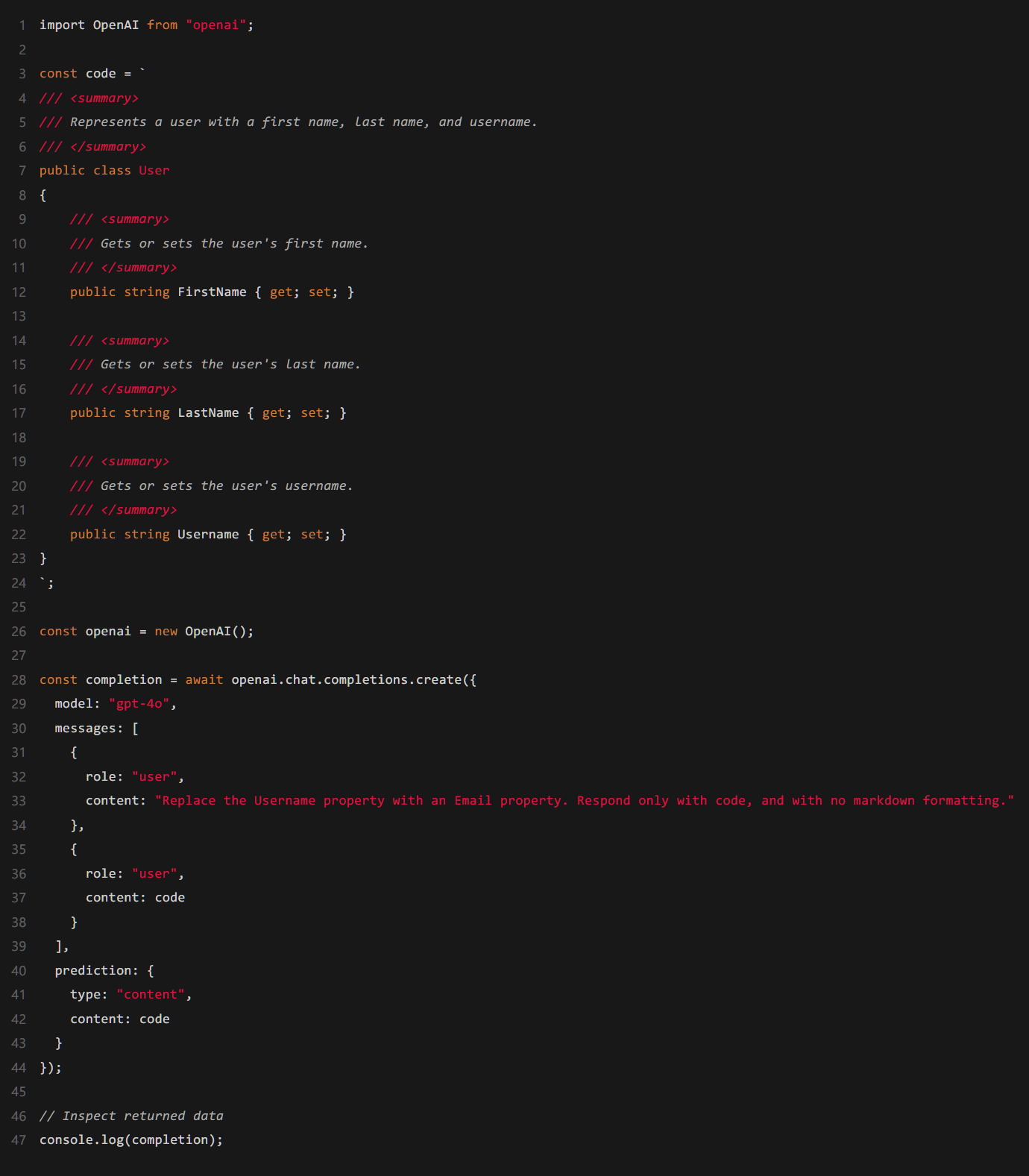1029x1176 pixels.
Task: Place cursor on the LastName property name
Action: (x=208, y=413)
